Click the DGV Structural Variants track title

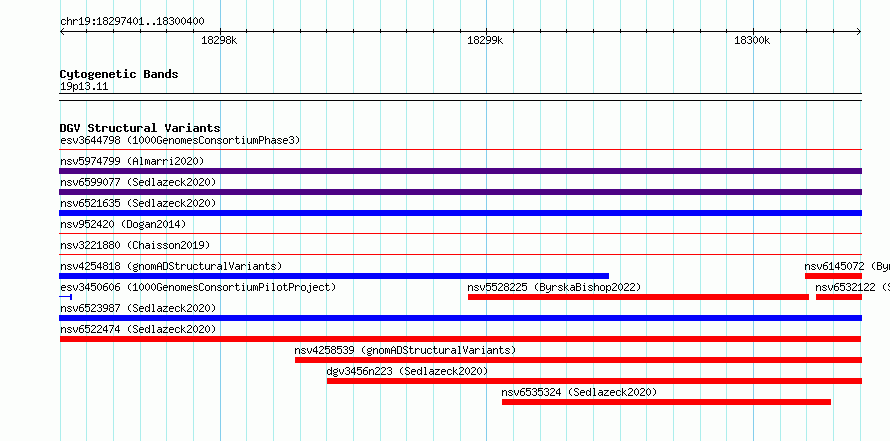click(140, 128)
